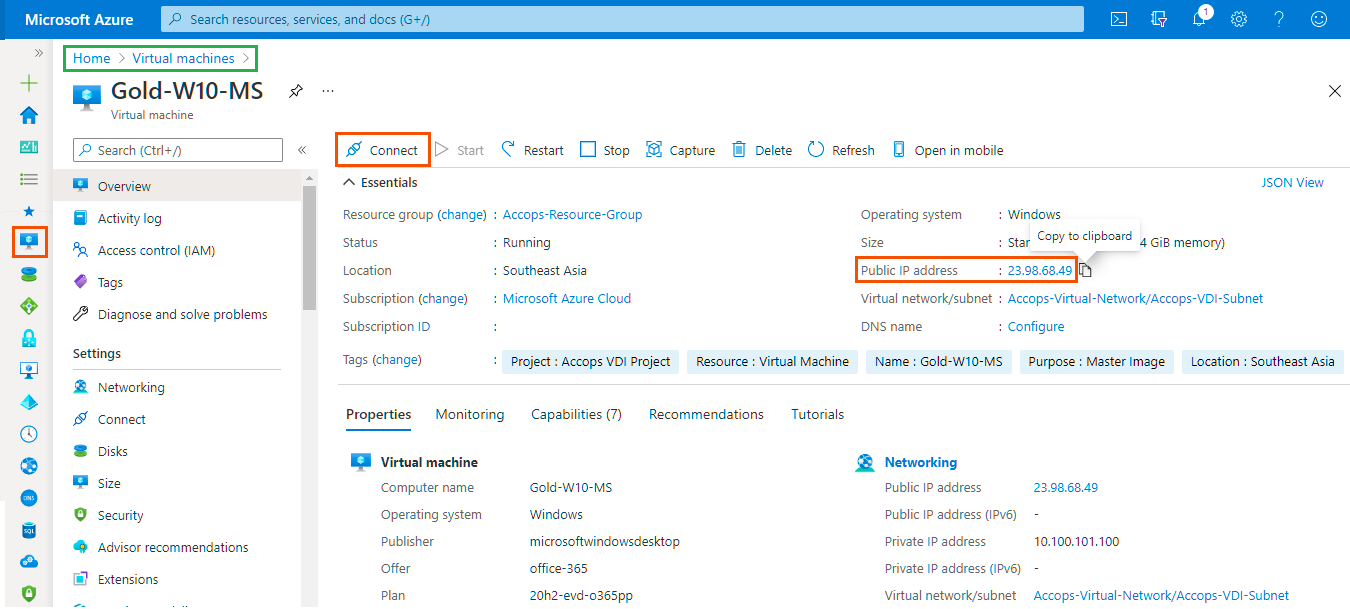
Task: Click change next to Resource group
Action: [x=461, y=214]
